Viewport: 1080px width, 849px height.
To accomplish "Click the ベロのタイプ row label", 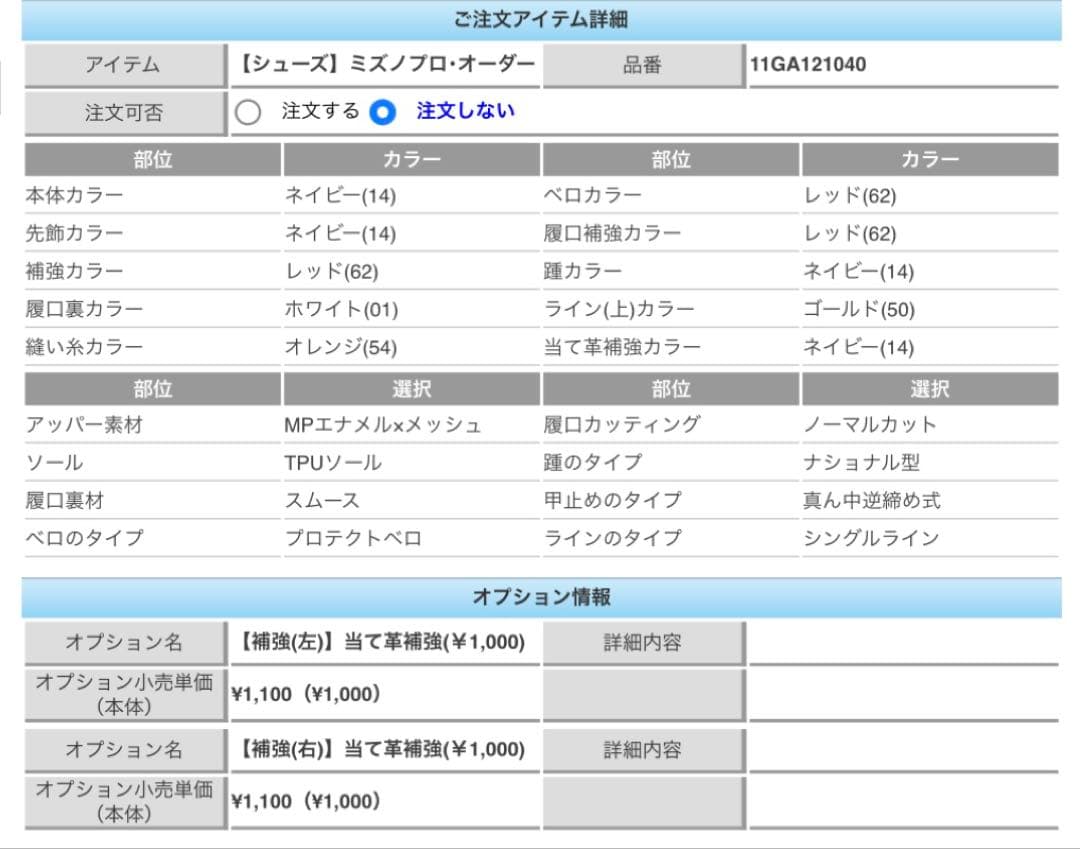I will [85, 538].
